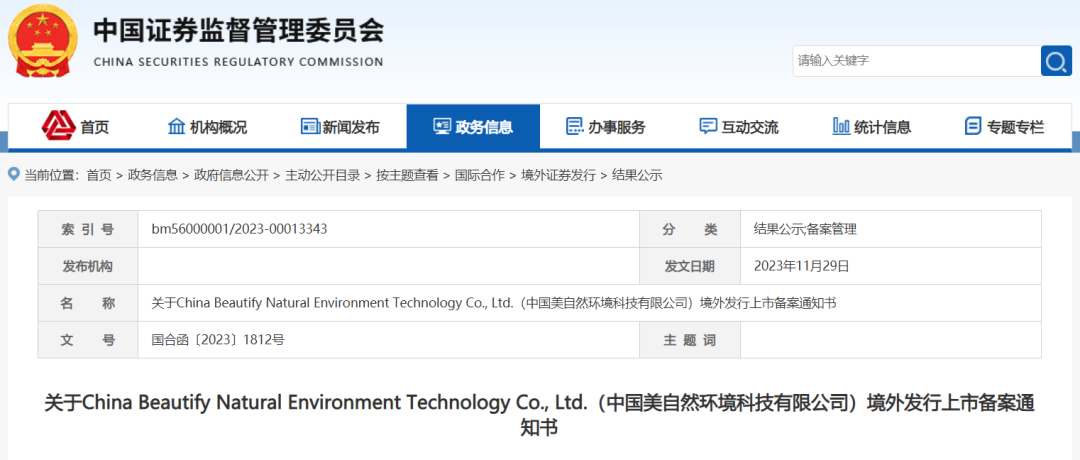Follow the 按主题查看 breadcrumb link
This screenshot has height=460, width=1080.
click(x=407, y=176)
